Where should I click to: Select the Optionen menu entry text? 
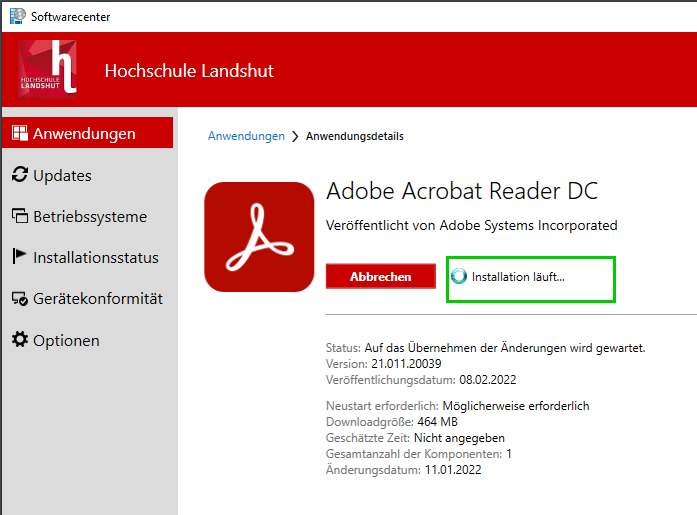(66, 340)
